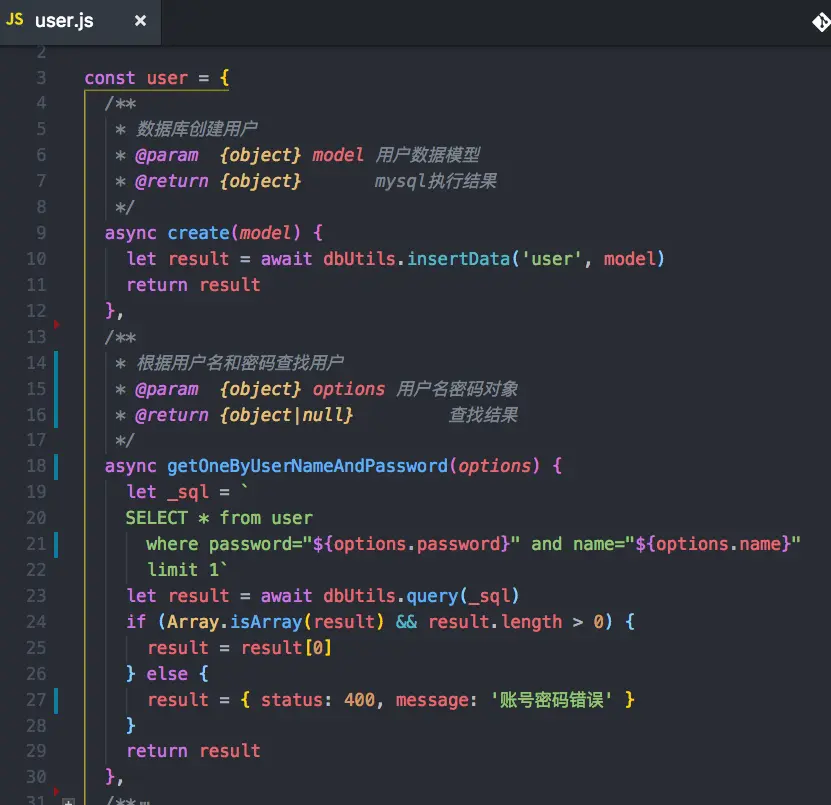Expand the folded comment on line 31
Viewport: 831px width, 805px height.
point(68,801)
